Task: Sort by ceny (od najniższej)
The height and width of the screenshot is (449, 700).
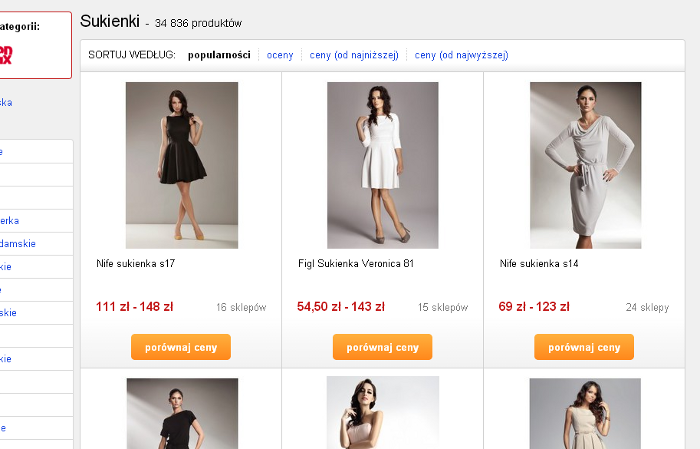Action: pos(354,55)
